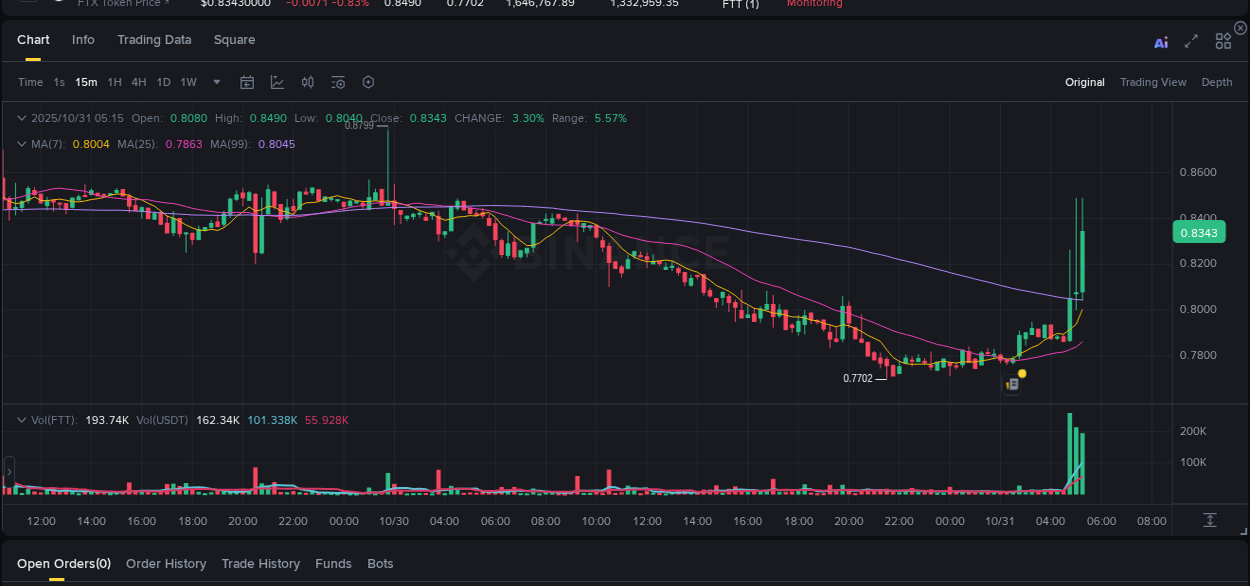Viewport: 1250px width, 586px height.
Task: Collapse the MA indicator row chevron
Action: click(21, 144)
